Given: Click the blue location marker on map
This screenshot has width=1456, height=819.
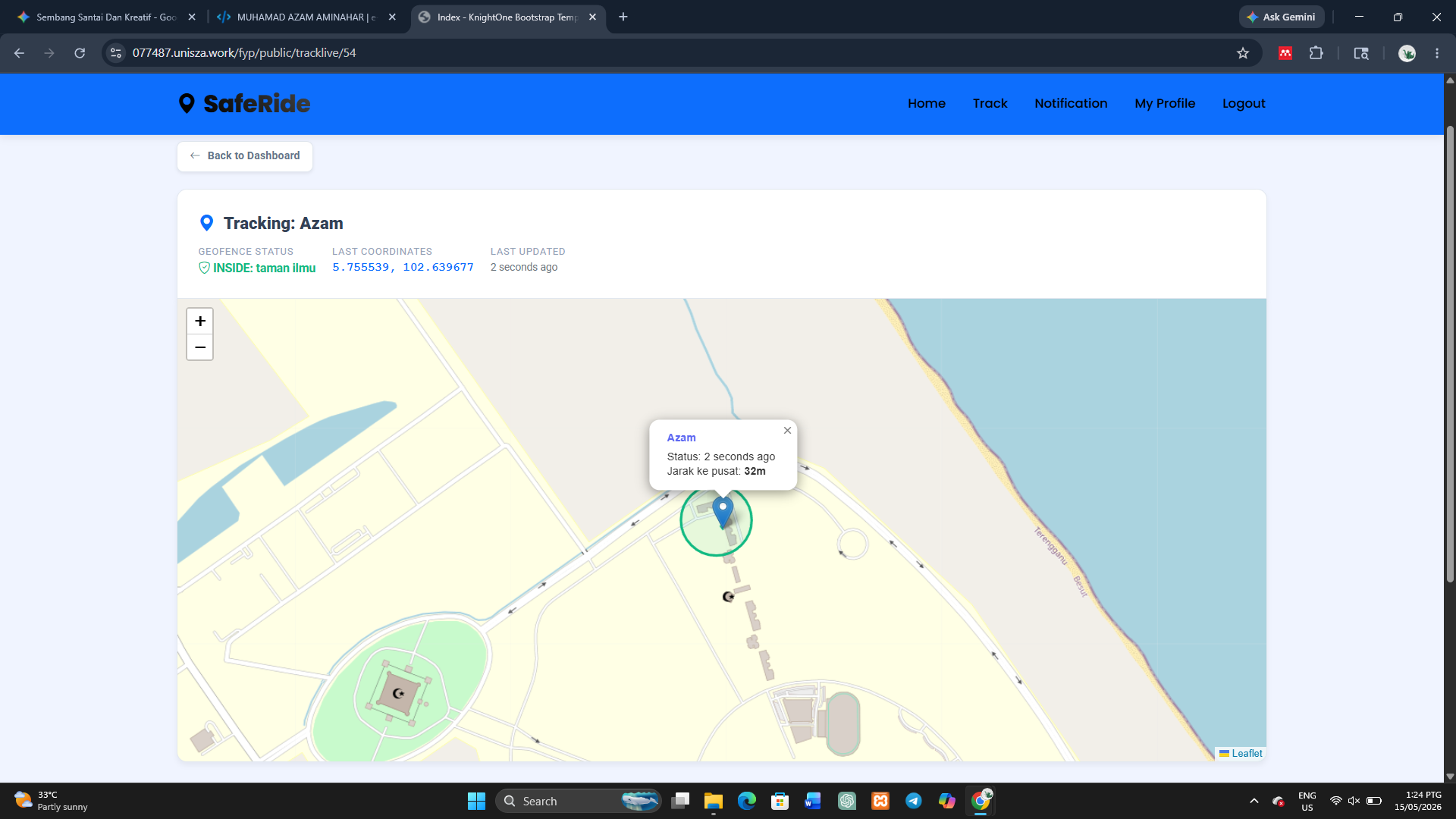Looking at the screenshot, I should click(x=723, y=513).
